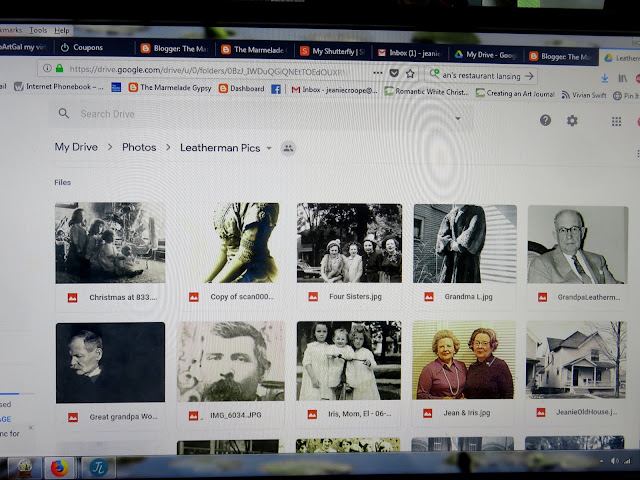Viewport: 640px width, 480px height.
Task: Click the Pocket save icon in address bar
Action: point(394,73)
